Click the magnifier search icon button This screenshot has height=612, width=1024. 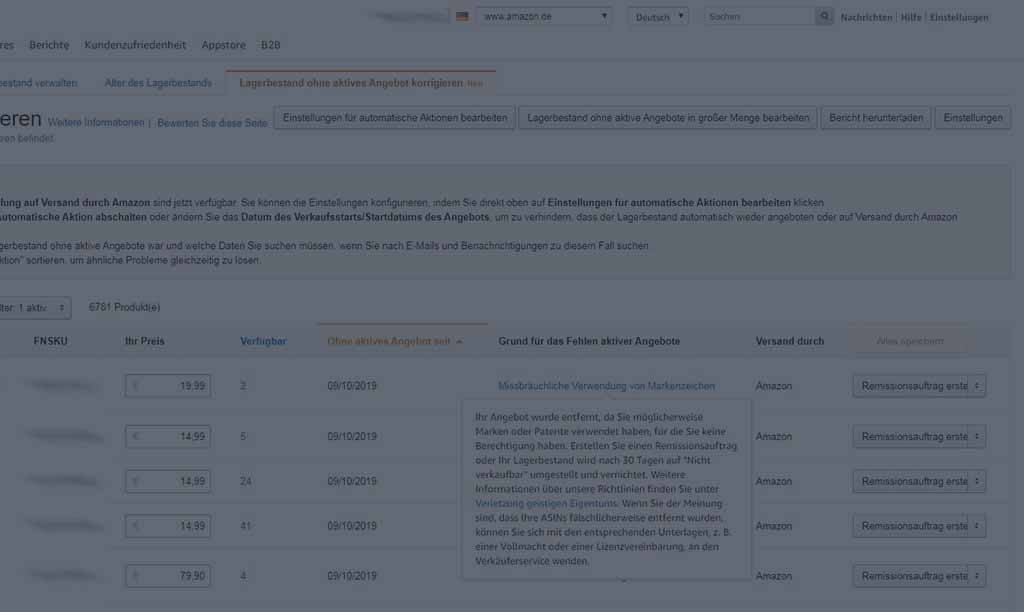[x=824, y=17]
